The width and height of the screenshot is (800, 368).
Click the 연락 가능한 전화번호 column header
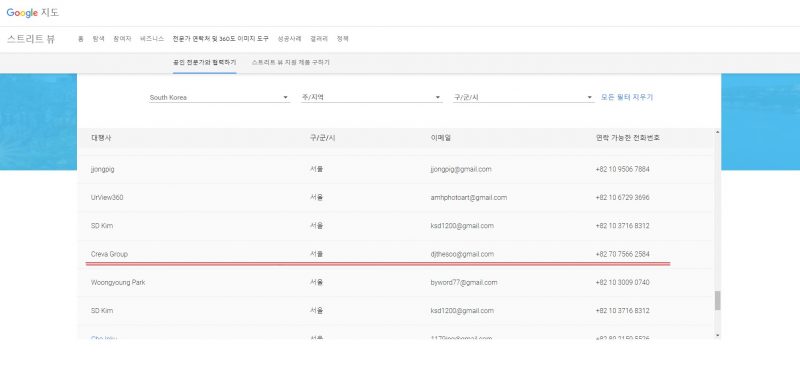click(628, 138)
